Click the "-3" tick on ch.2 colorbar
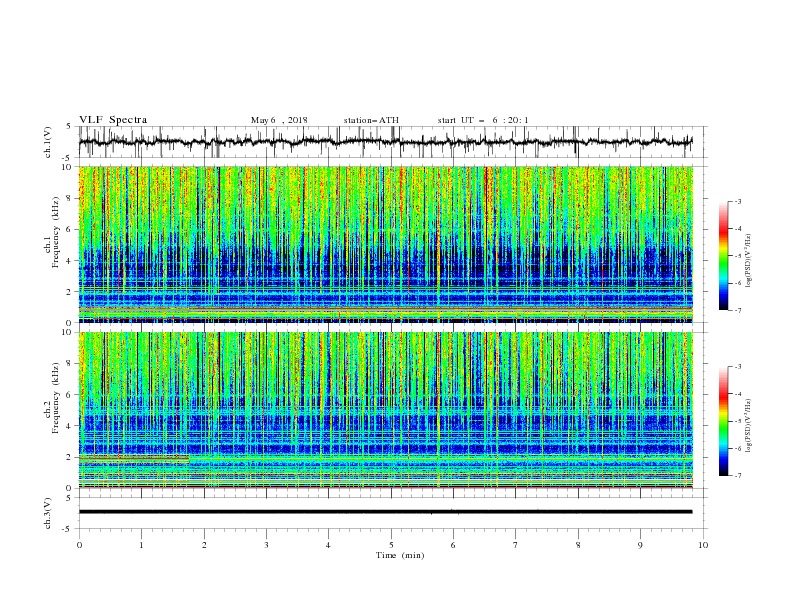This screenshot has width=792, height=612. coord(737,367)
